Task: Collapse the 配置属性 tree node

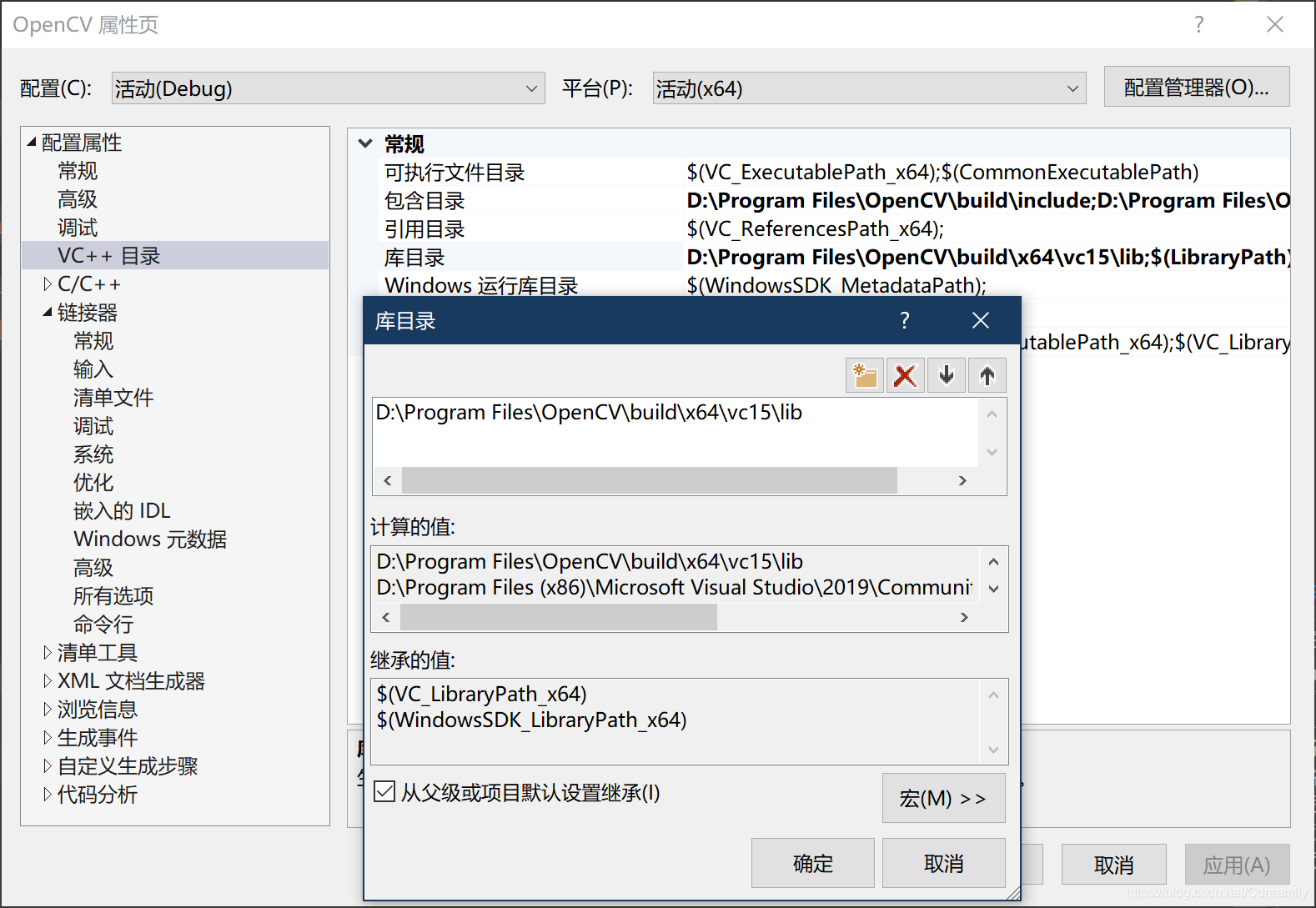Action: coord(32,143)
